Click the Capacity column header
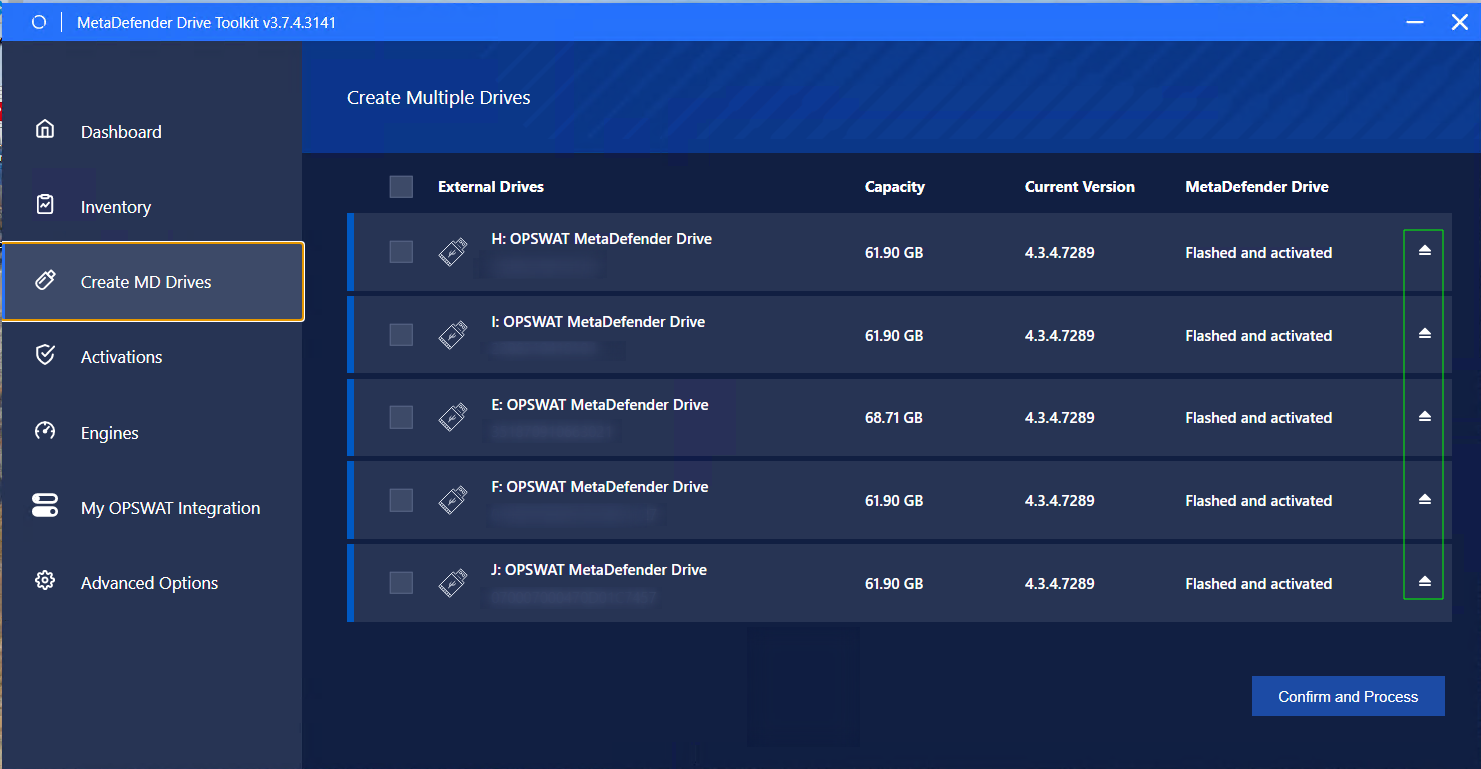The width and height of the screenshot is (1481, 769). [x=895, y=187]
